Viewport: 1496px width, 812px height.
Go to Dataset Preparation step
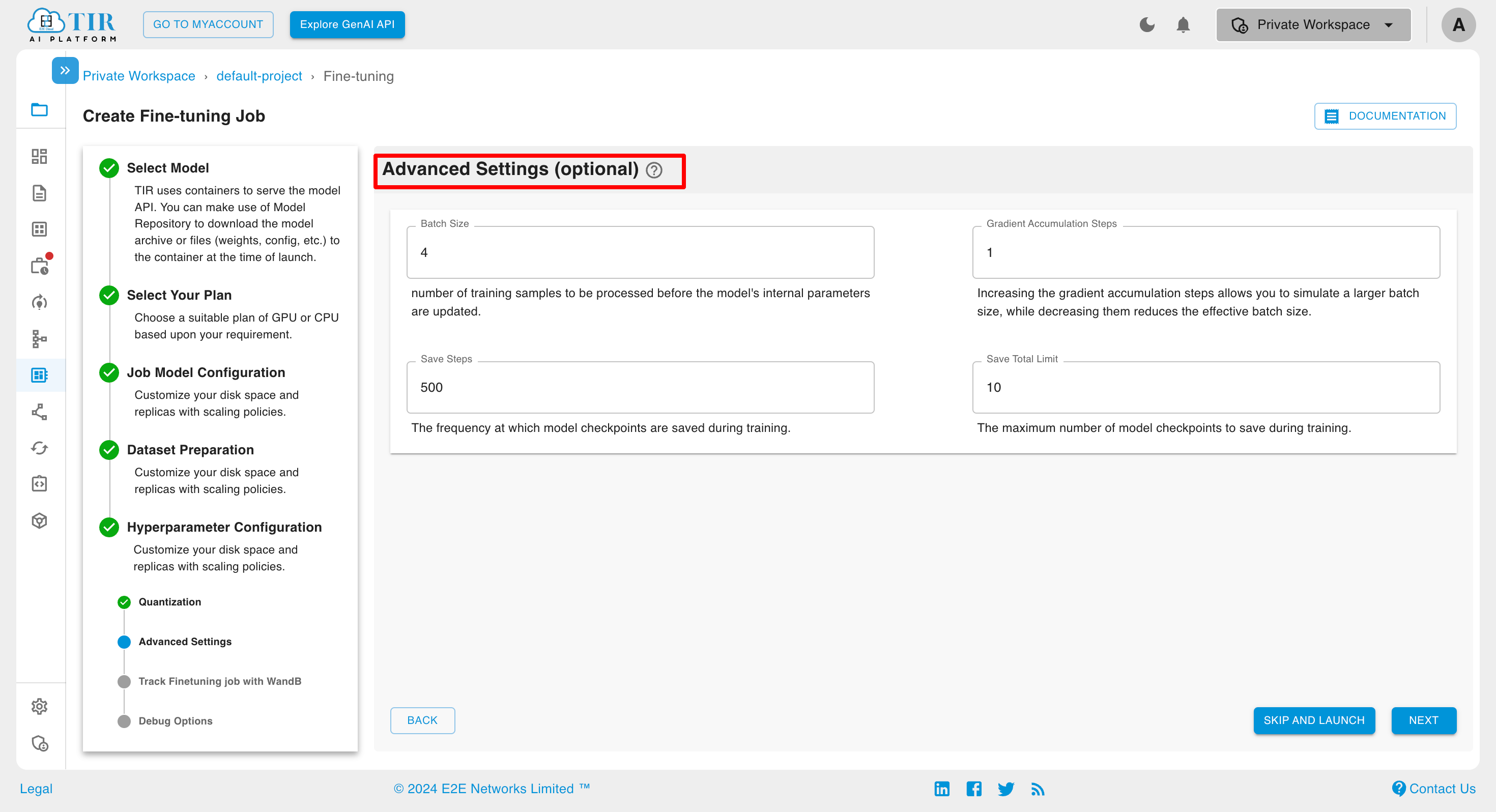click(190, 450)
